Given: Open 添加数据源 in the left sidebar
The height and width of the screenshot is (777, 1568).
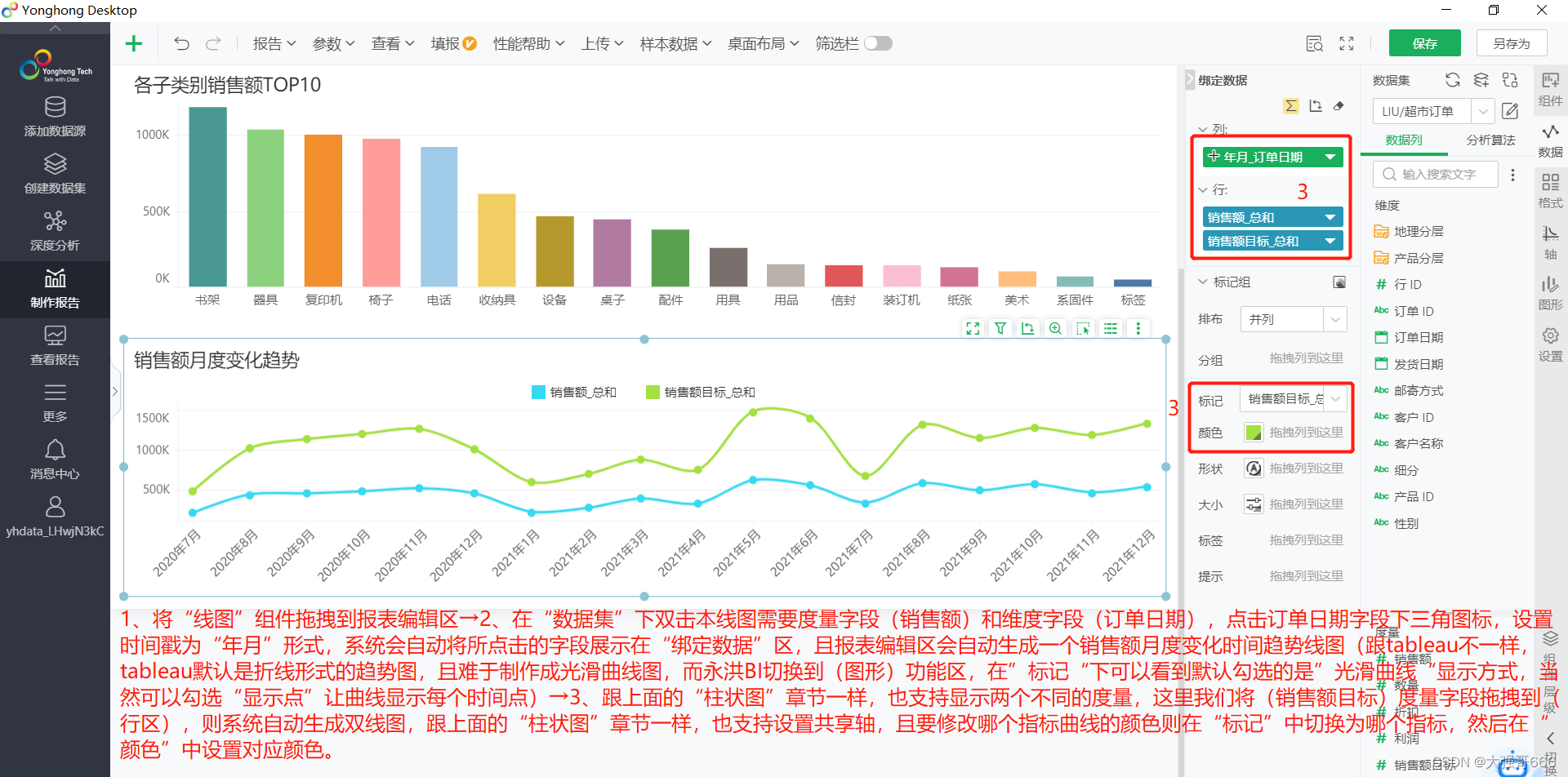Looking at the screenshot, I should (x=55, y=117).
